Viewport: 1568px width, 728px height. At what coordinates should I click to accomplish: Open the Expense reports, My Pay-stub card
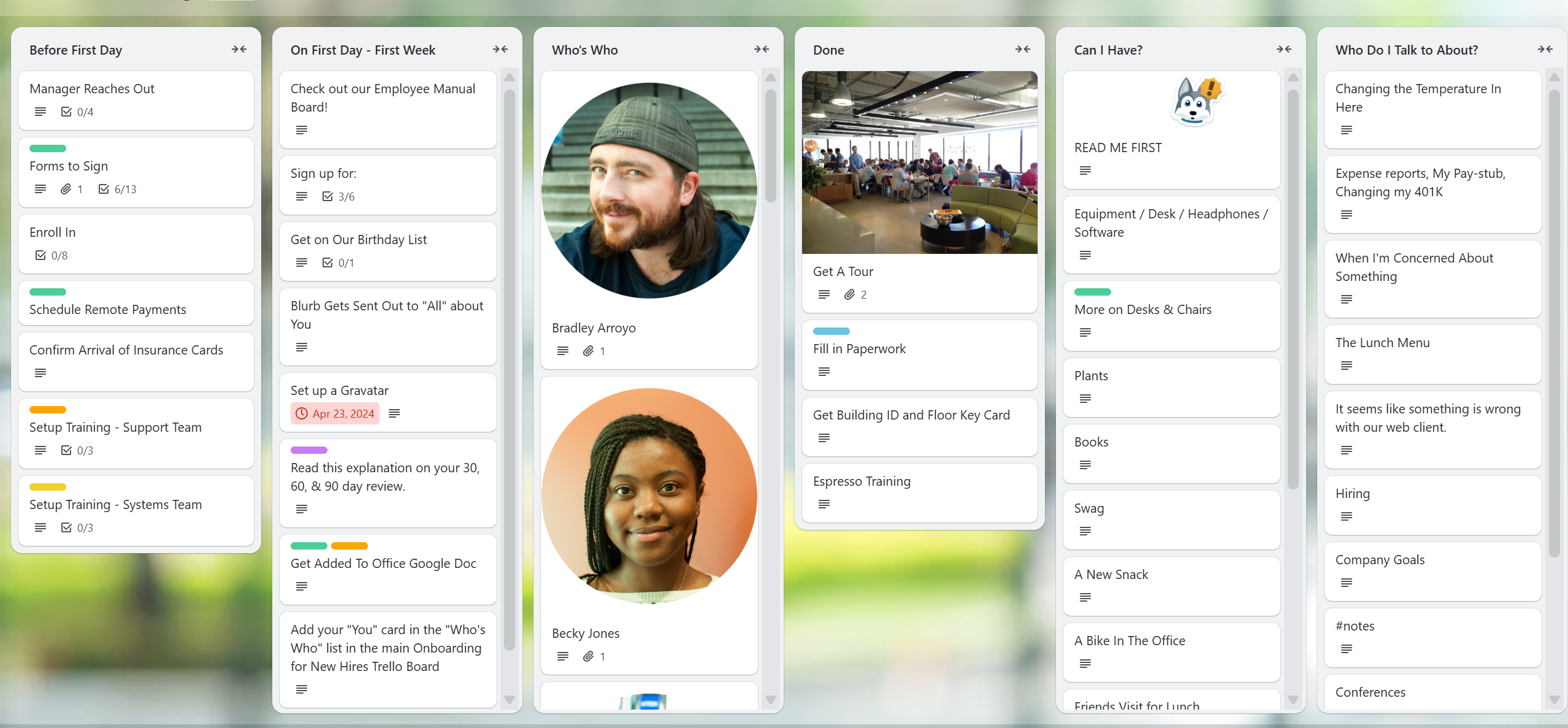[1433, 194]
